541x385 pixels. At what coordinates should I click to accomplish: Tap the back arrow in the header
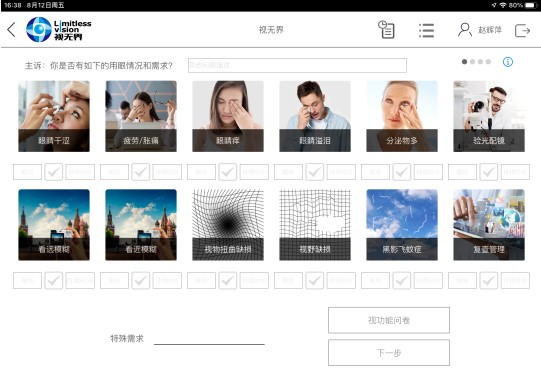click(11, 30)
